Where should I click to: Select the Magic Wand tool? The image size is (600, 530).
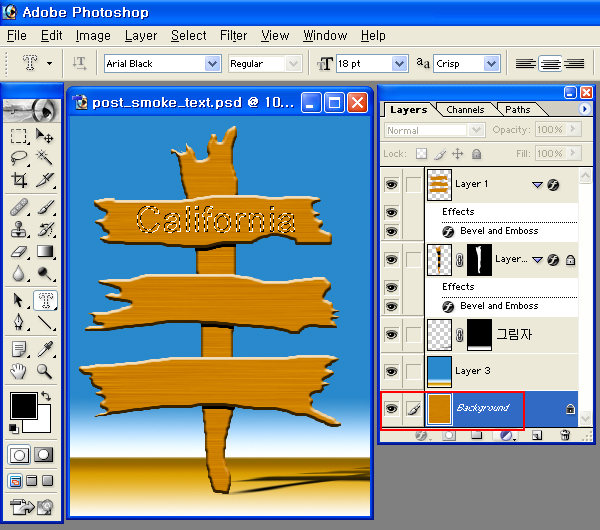(44, 158)
